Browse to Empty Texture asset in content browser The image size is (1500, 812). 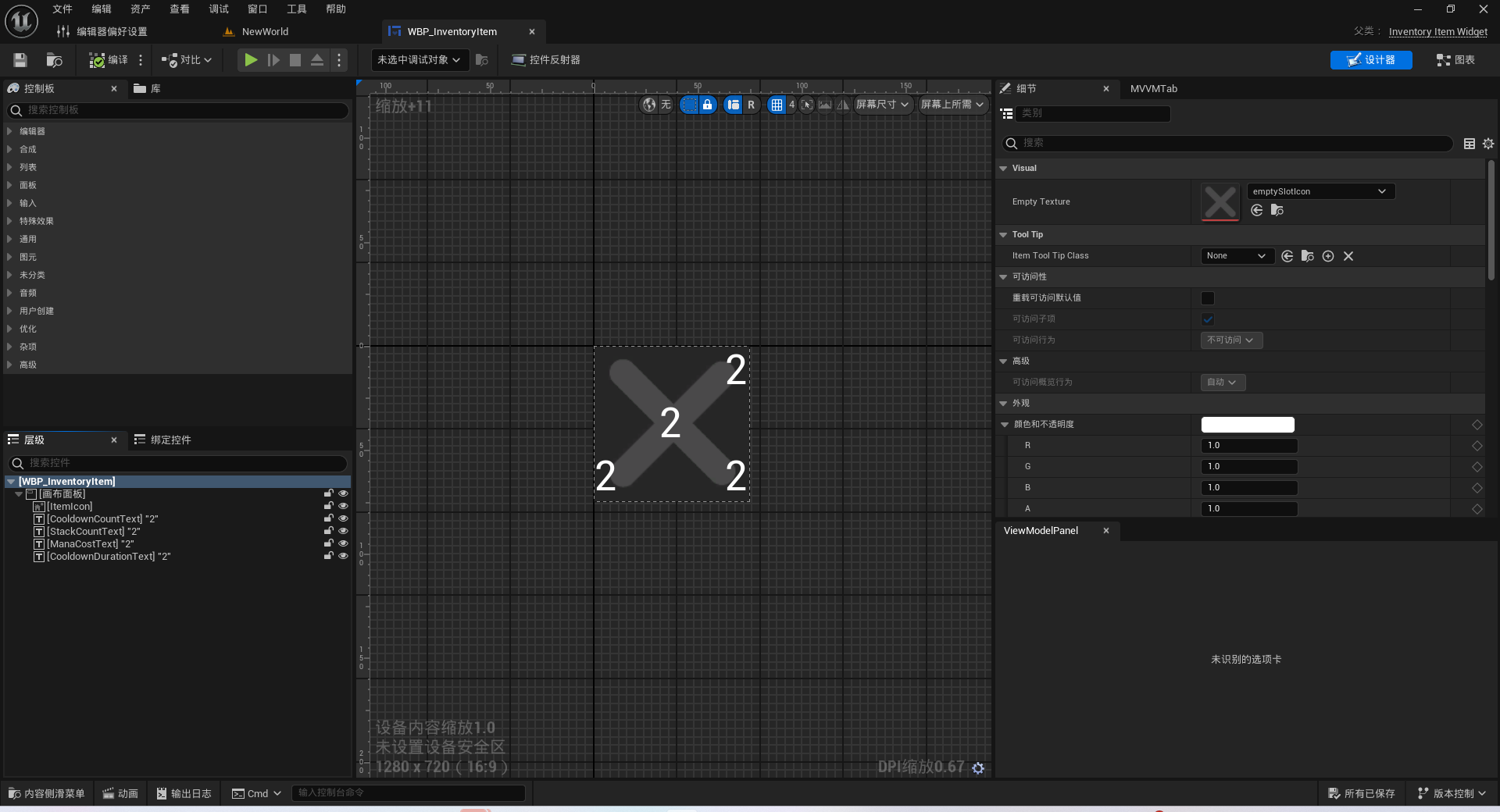pyautogui.click(x=1277, y=210)
